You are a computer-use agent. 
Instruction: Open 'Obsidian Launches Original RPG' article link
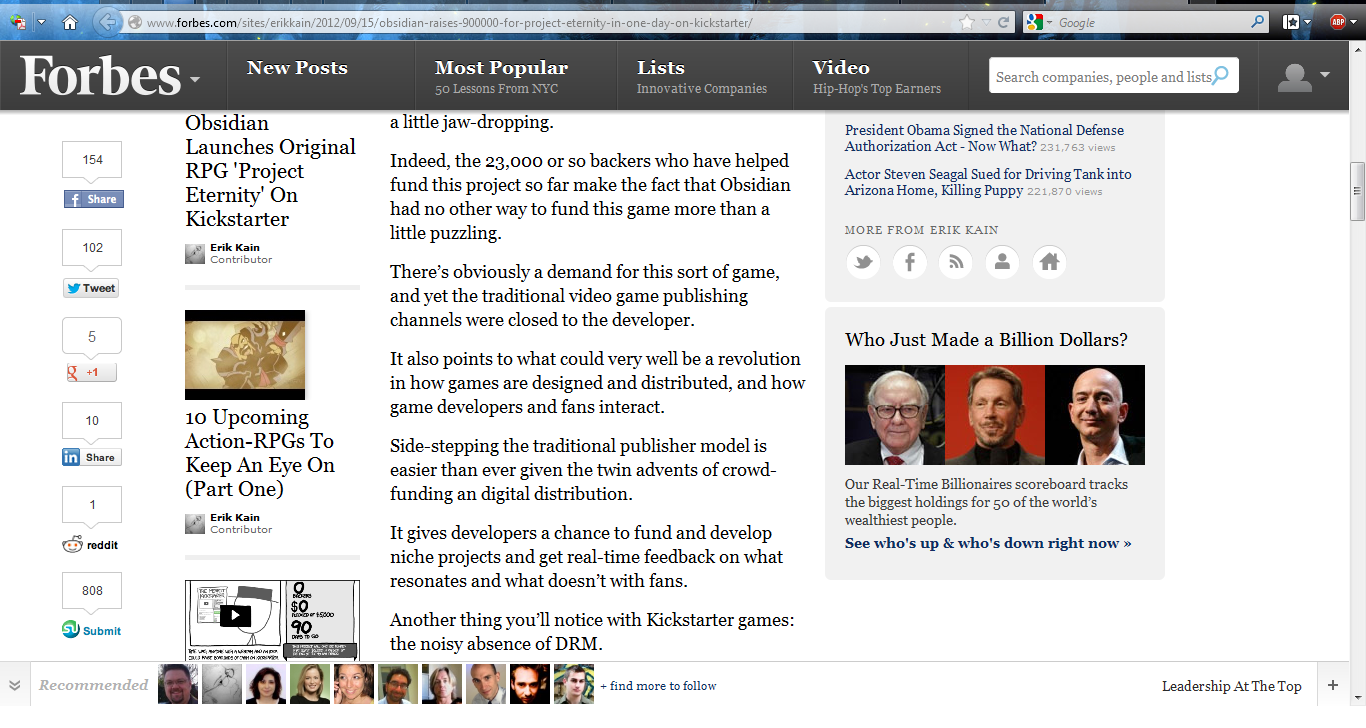point(271,171)
